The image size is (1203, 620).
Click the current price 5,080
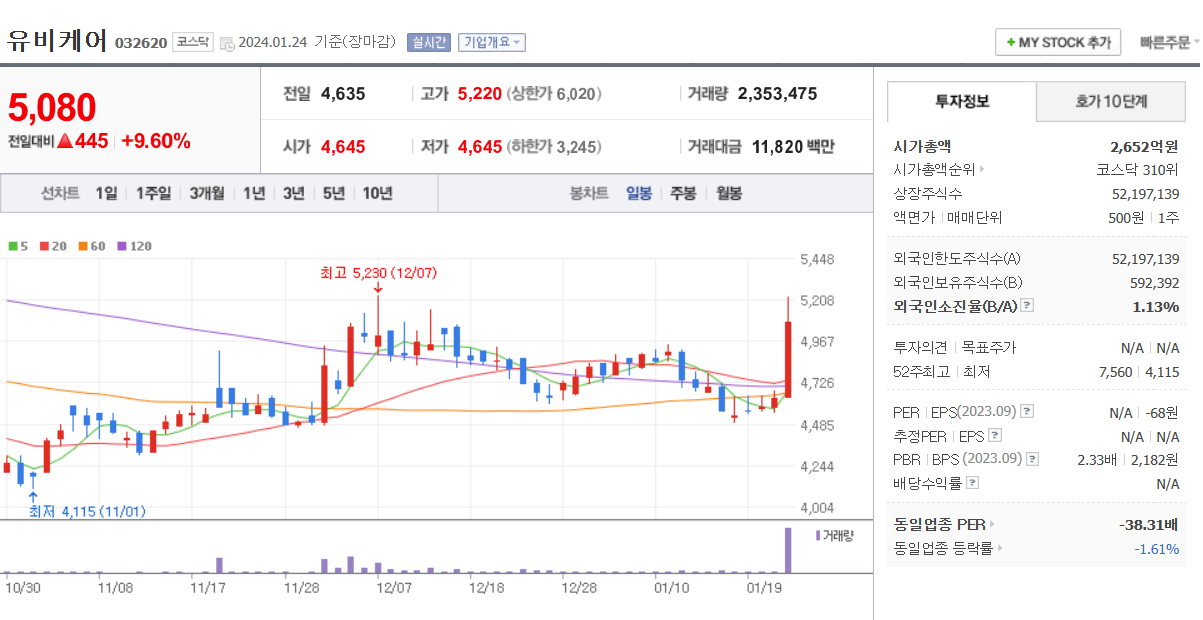52,107
